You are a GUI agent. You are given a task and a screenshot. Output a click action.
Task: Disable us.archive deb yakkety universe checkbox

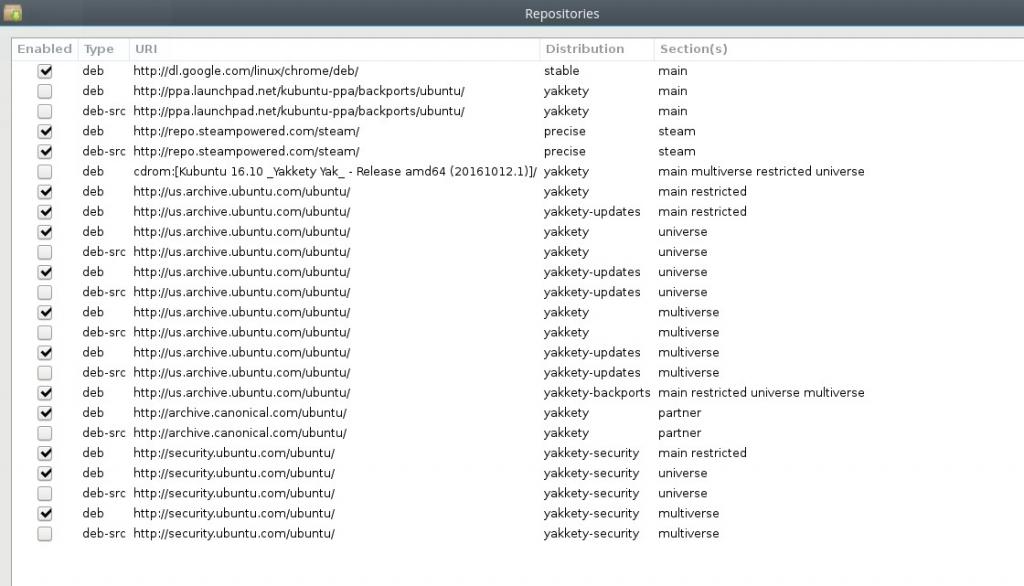click(x=44, y=232)
